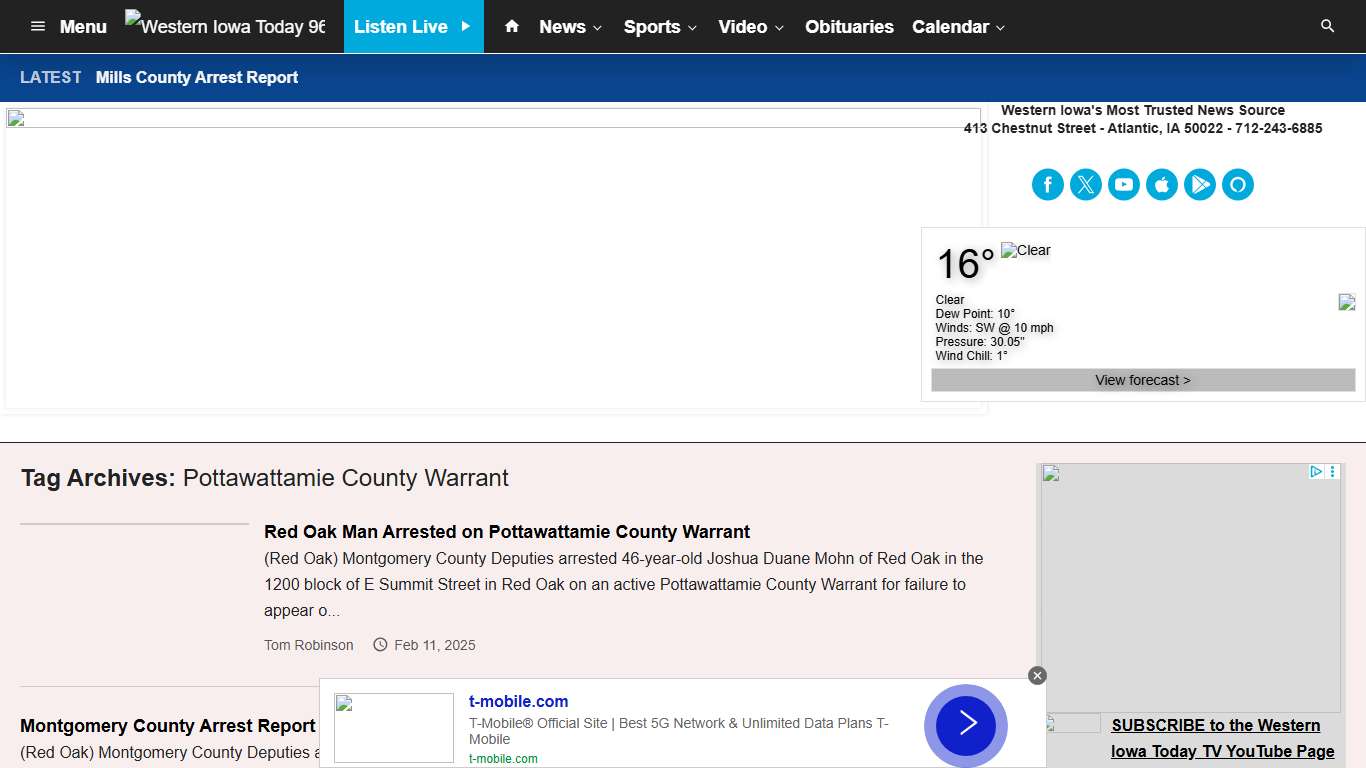
Task: Open the Google Play store icon
Action: point(1200,184)
